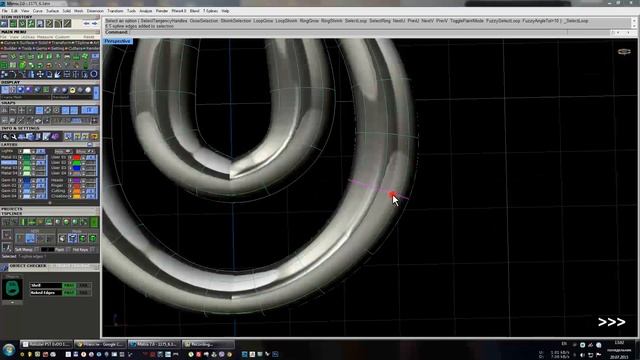Click the purple icon in Info & Settings

[x=56, y=137]
